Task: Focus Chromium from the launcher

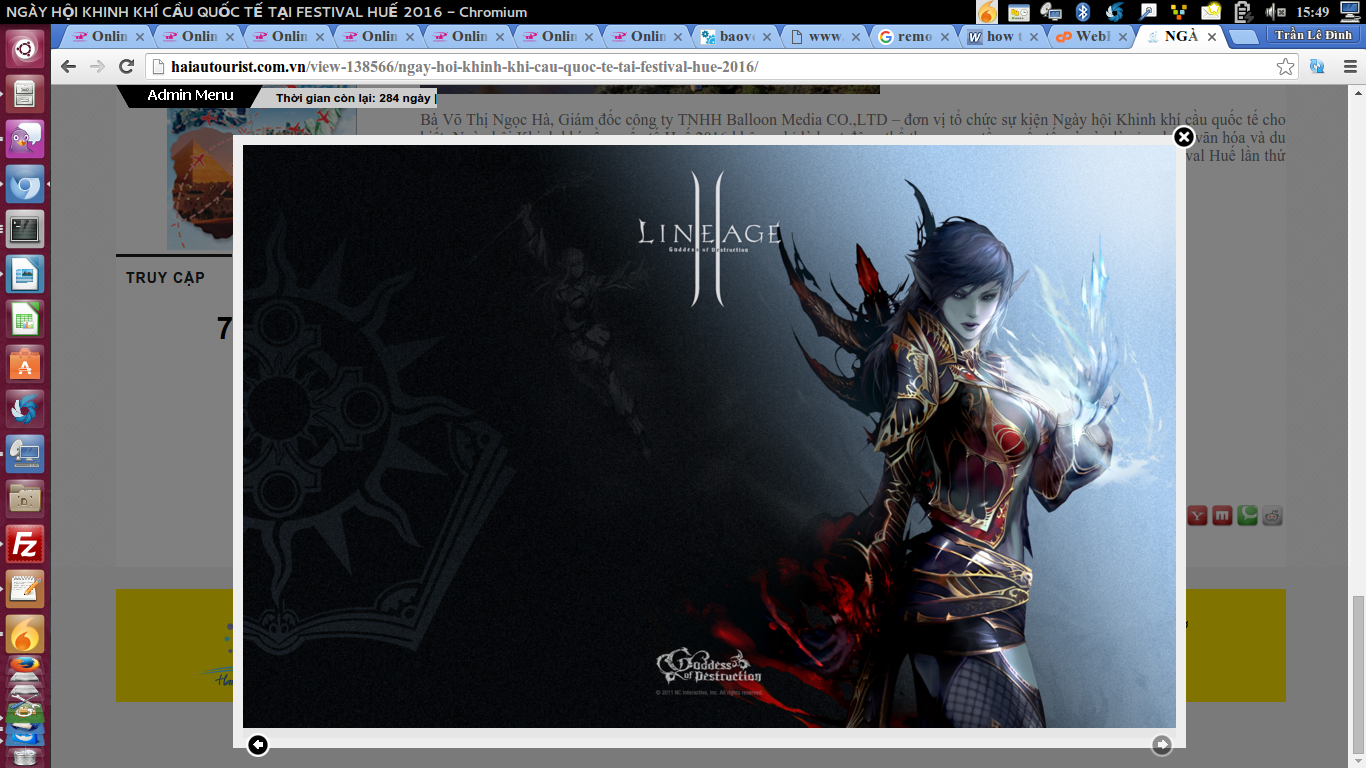Action: pos(25,185)
